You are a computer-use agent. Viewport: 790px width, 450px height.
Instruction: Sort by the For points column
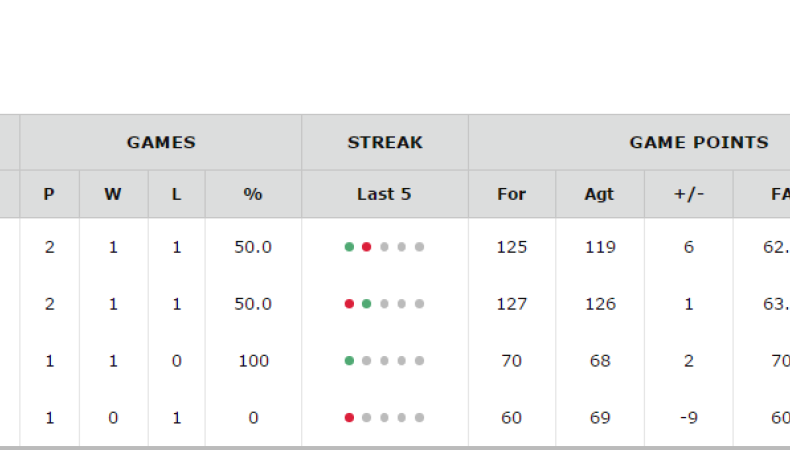(511, 194)
